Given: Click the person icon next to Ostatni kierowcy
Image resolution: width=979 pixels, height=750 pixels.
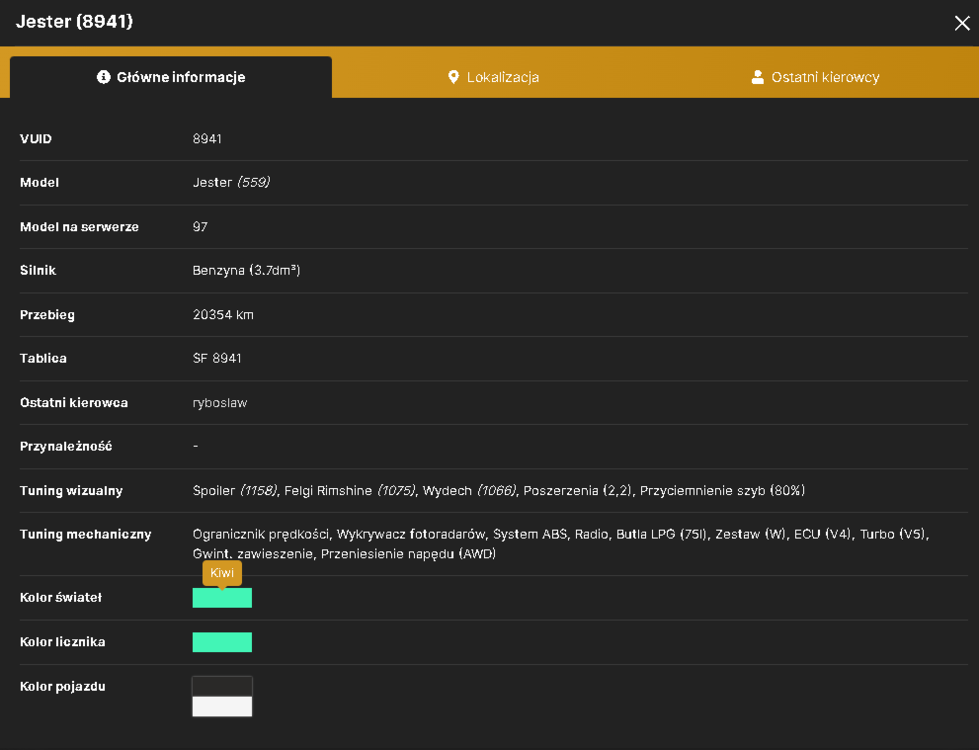Looking at the screenshot, I should click(757, 77).
